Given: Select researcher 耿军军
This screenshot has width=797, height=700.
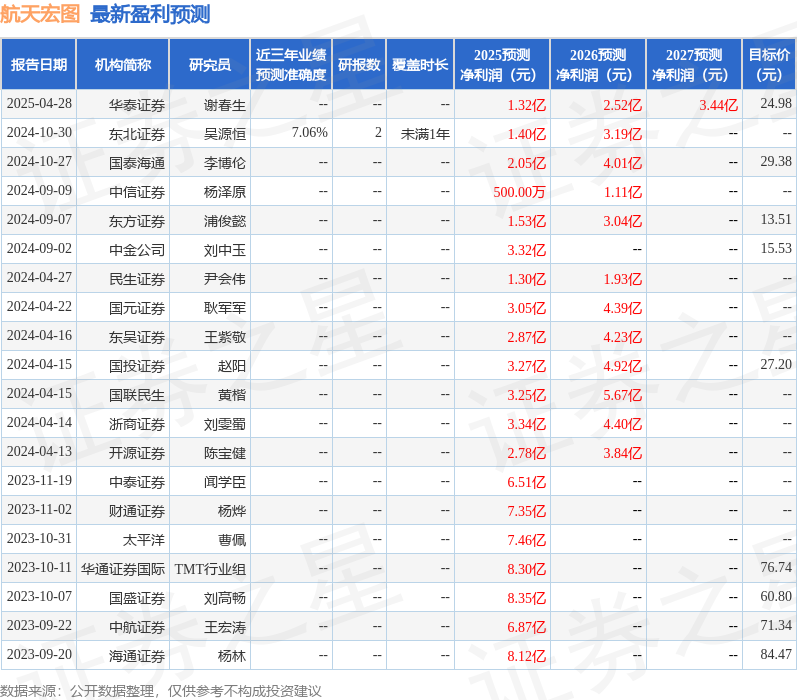Looking at the screenshot, I should coord(225,308).
